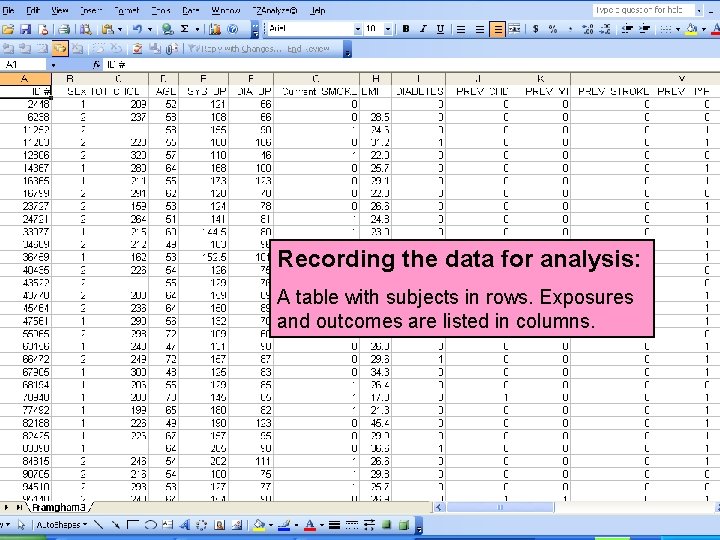
Task: Open the Undo history dropdown arrow
Action: point(150,29)
